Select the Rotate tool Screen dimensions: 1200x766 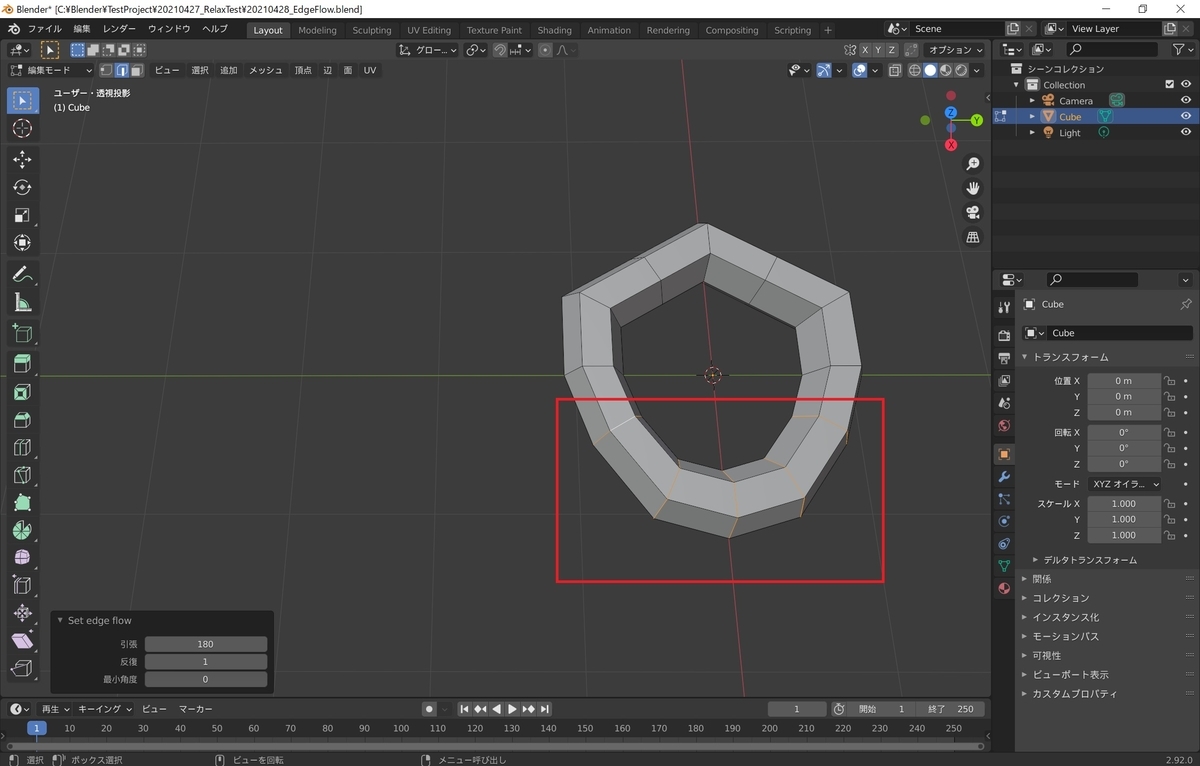(x=22, y=187)
